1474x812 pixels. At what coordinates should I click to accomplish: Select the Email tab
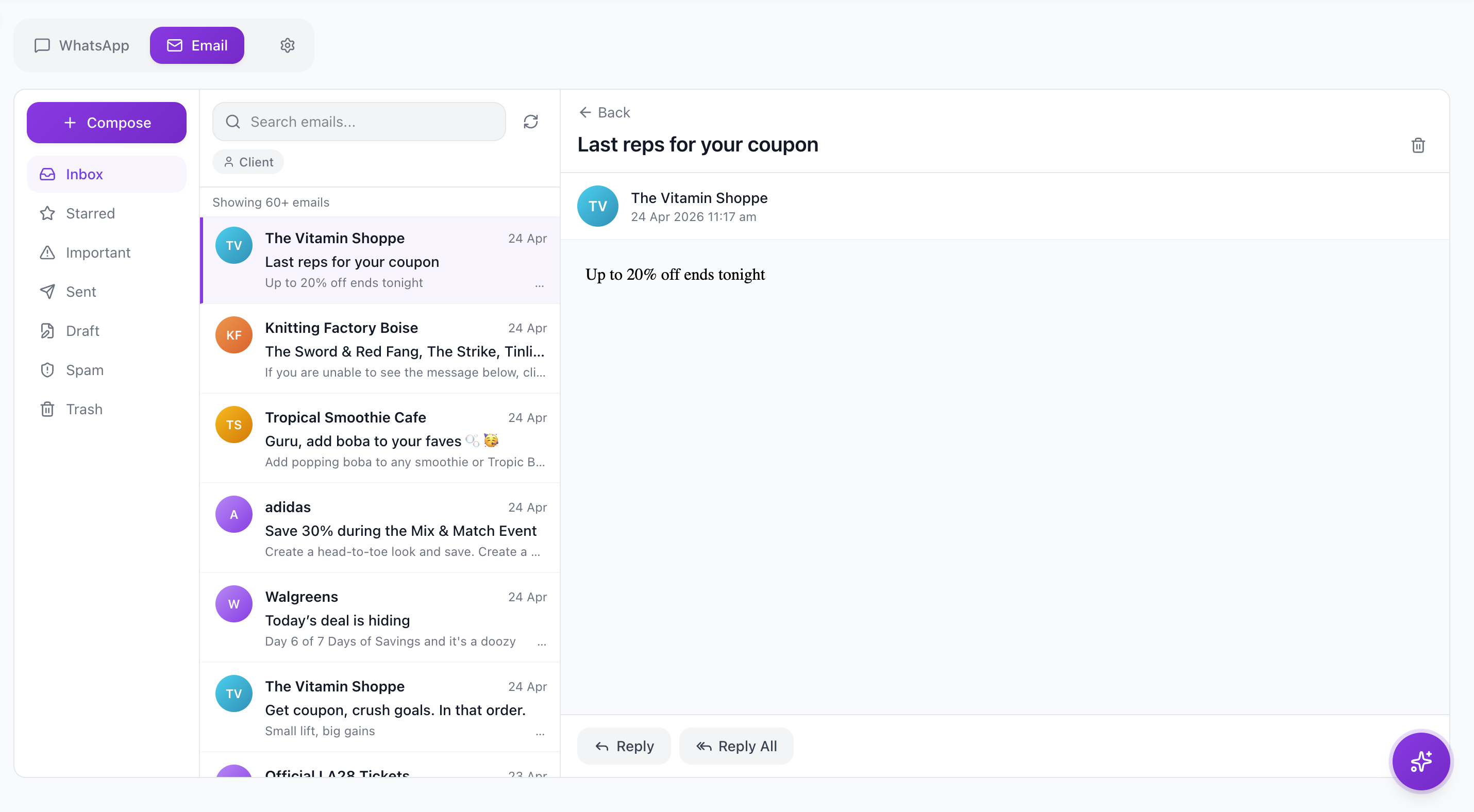[197, 45]
